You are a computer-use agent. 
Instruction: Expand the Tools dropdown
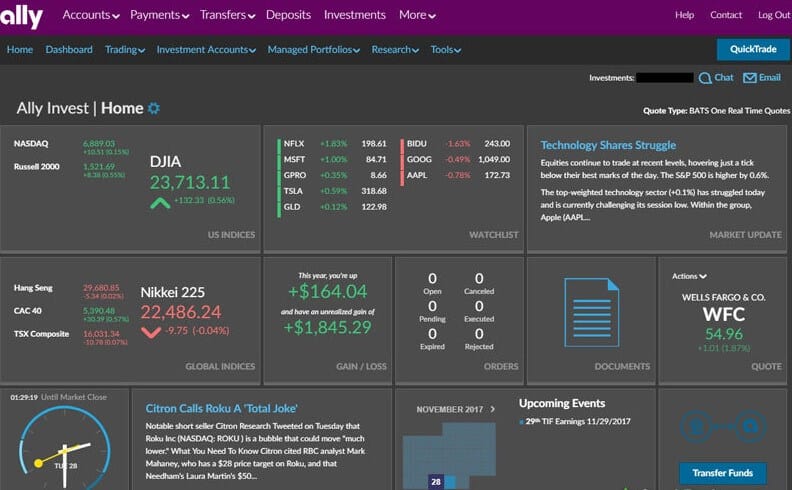pyautogui.click(x=446, y=50)
